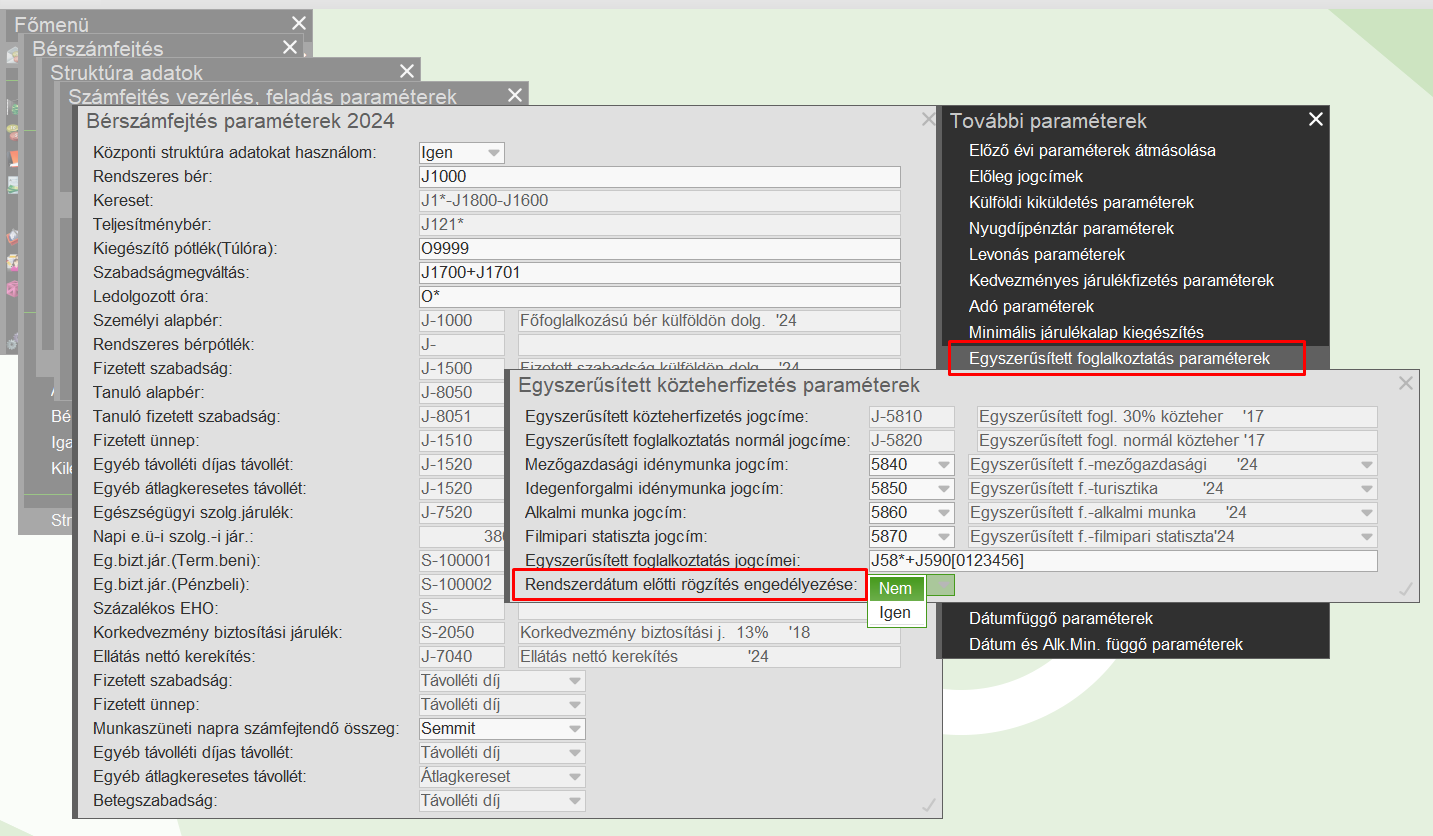This screenshot has width=1433, height=836.
Task: Close the Egyszerűsített közteherfizetés paraméterek dialog
Action: (x=1405, y=383)
